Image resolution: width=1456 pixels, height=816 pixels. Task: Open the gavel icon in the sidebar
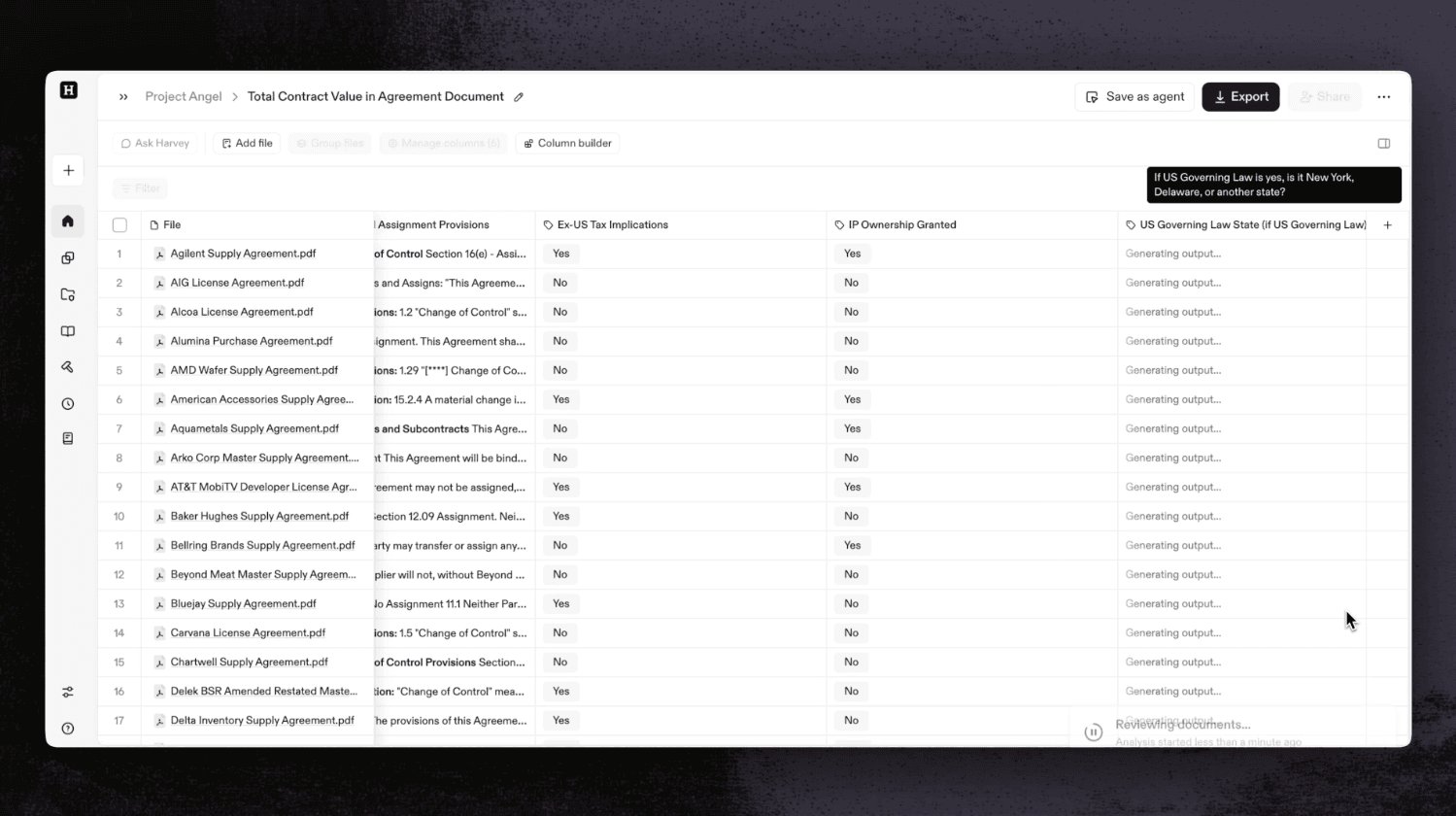click(x=68, y=367)
